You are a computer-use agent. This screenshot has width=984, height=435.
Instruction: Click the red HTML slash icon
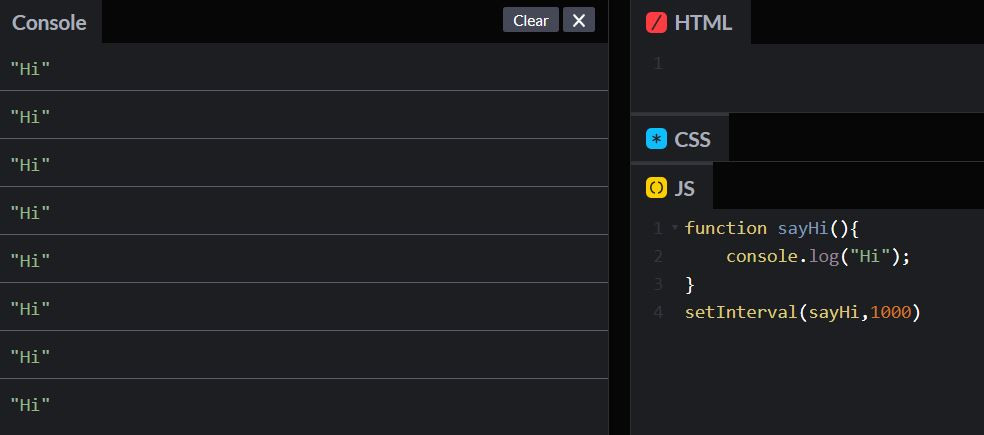click(x=656, y=22)
